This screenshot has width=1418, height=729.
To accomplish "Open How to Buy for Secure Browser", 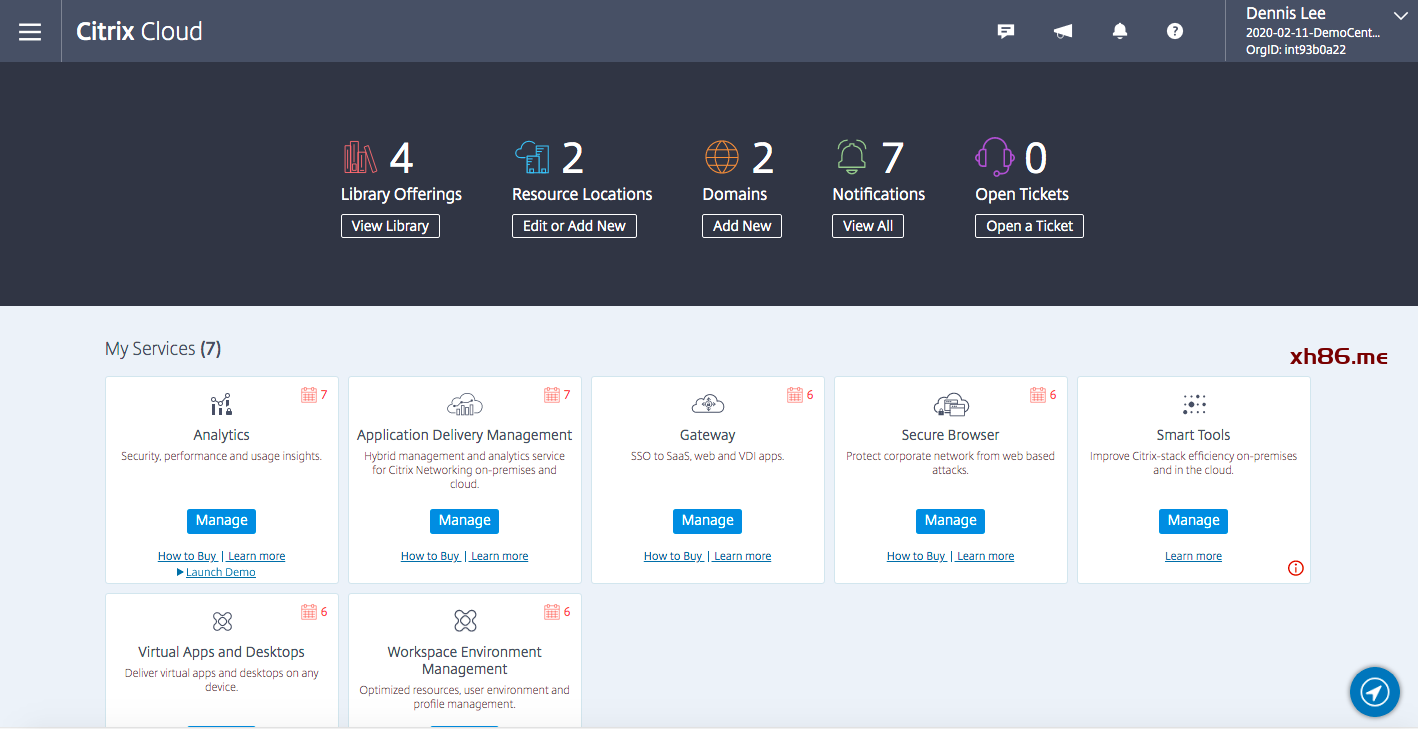I will coord(916,556).
